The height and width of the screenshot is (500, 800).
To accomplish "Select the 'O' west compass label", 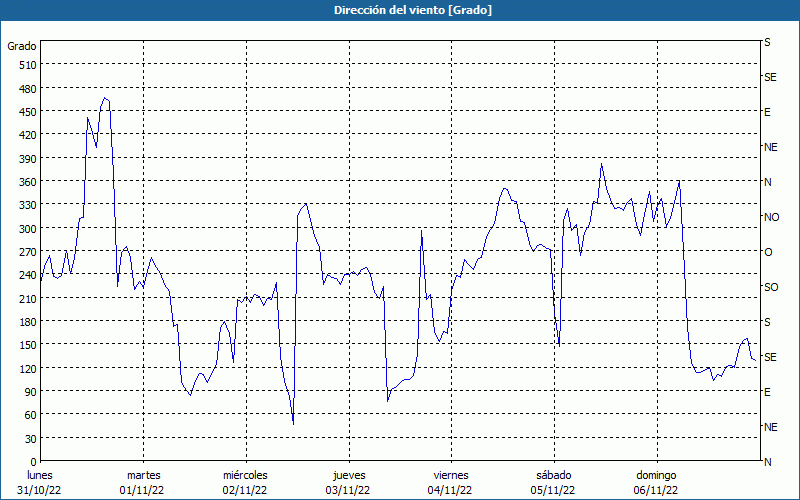I will click(768, 252).
